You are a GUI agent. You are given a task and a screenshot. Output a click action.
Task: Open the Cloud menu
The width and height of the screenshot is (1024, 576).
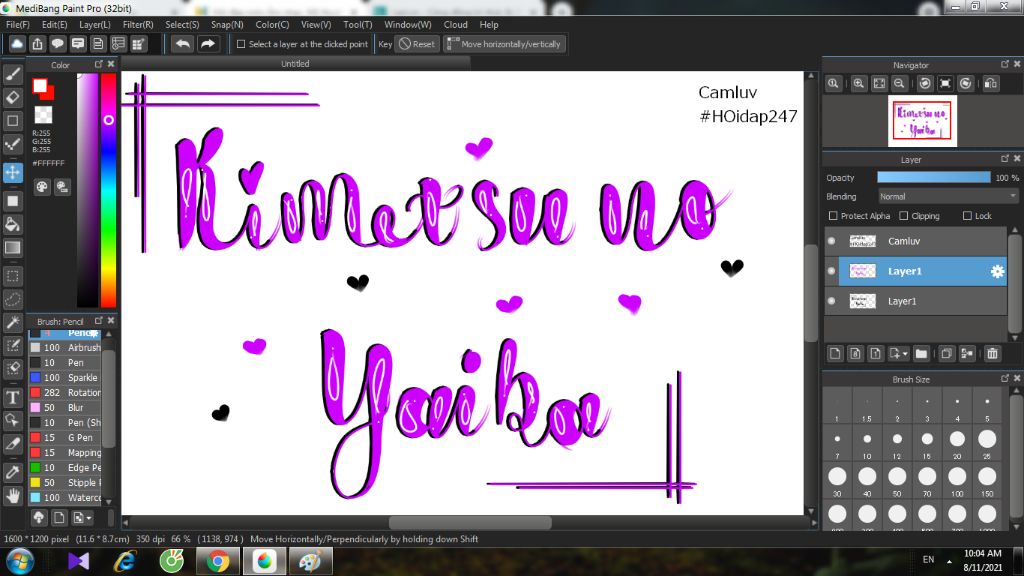455,24
